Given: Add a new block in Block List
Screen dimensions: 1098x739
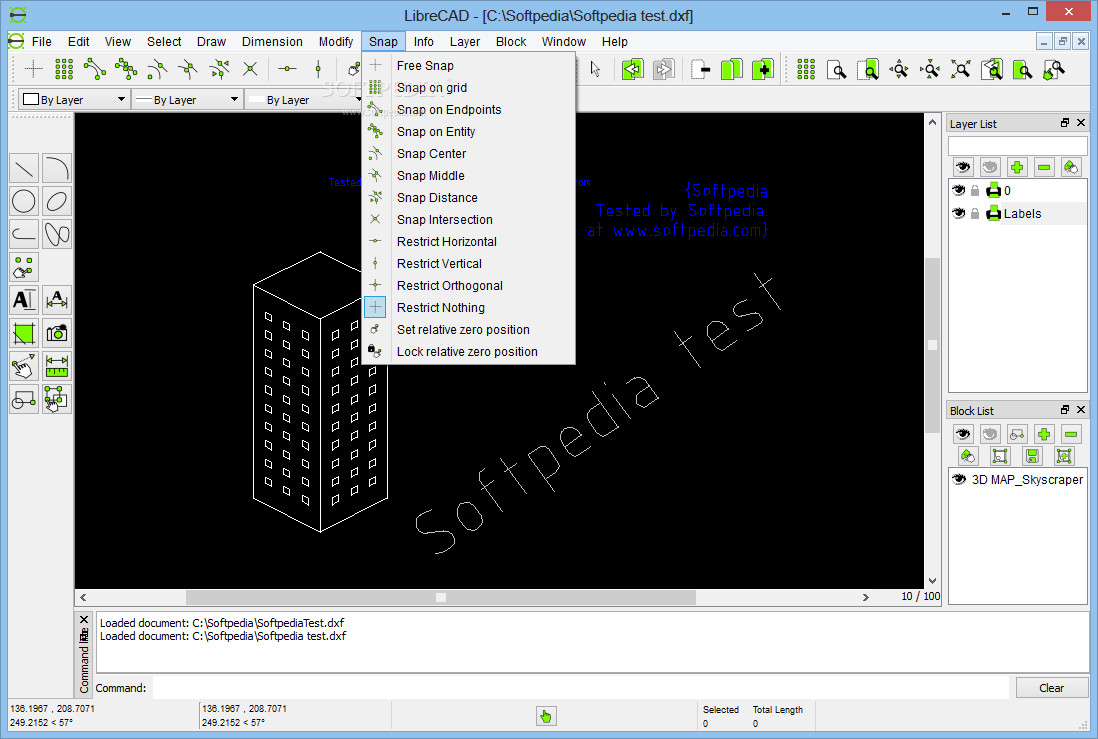Looking at the screenshot, I should point(1043,434).
